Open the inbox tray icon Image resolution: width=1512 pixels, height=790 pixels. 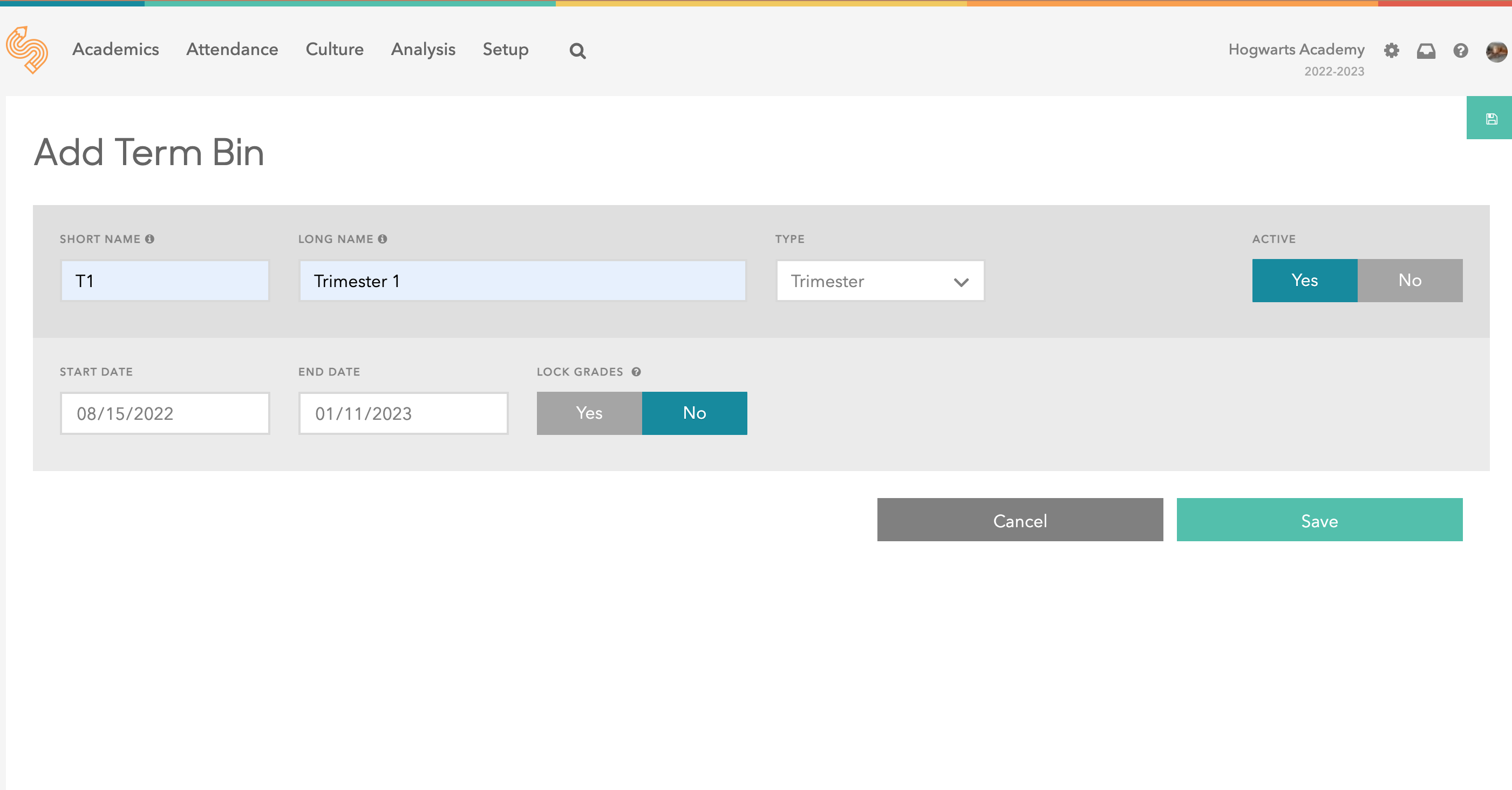(x=1426, y=51)
